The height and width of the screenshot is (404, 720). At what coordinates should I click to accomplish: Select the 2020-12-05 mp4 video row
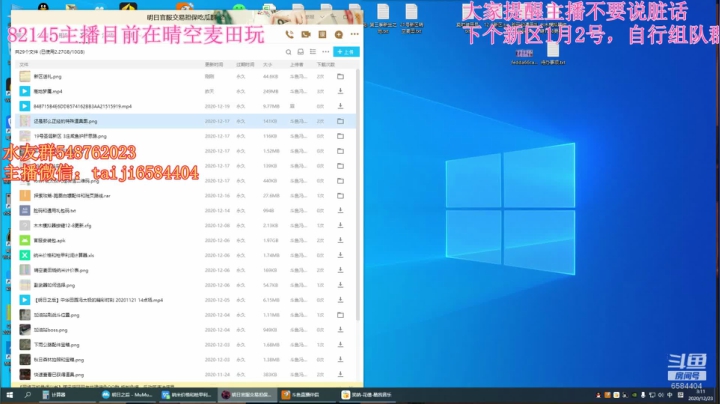[186, 300]
